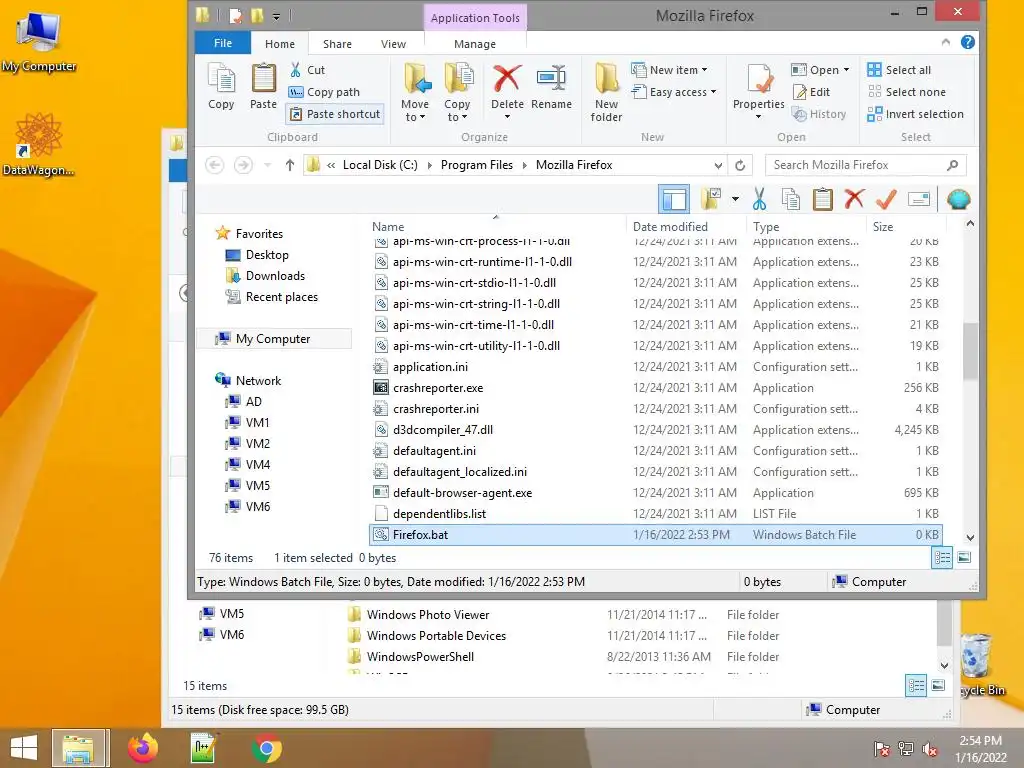This screenshot has width=1024, height=768.
Task: Launch Chrome from the taskbar
Action: click(x=266, y=748)
